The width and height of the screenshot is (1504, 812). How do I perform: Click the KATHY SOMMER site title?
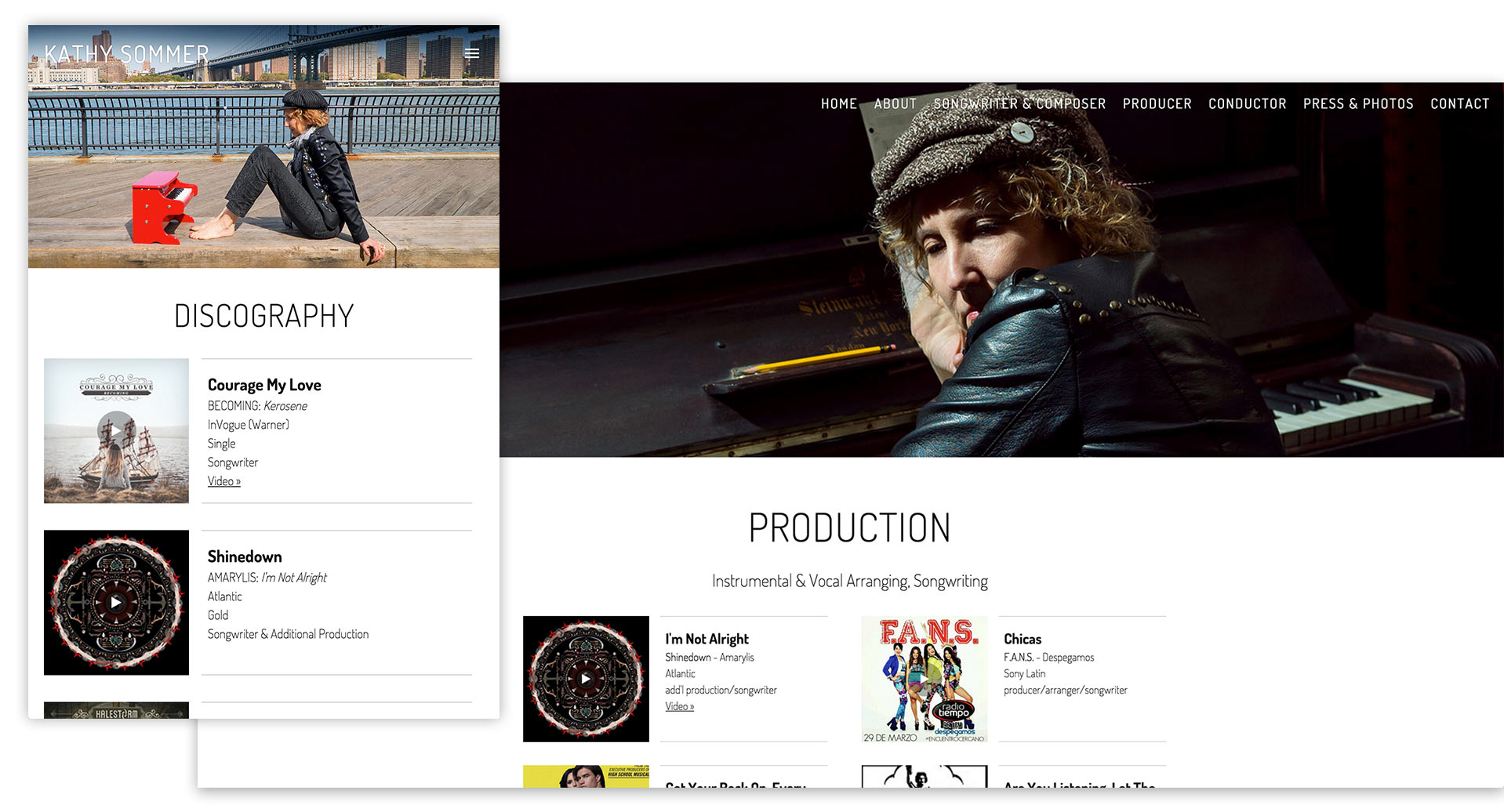click(126, 54)
